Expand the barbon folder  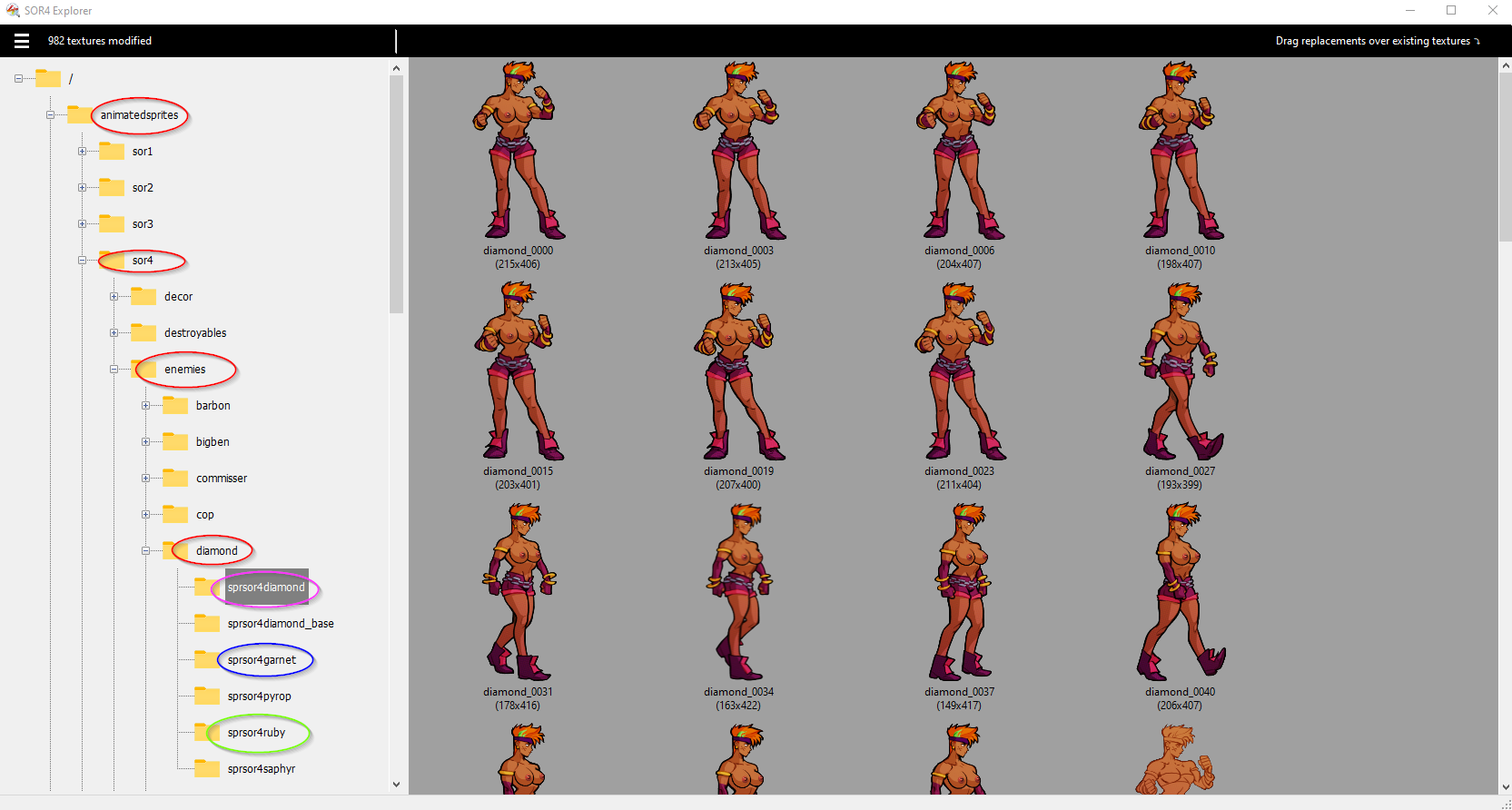[145, 406]
